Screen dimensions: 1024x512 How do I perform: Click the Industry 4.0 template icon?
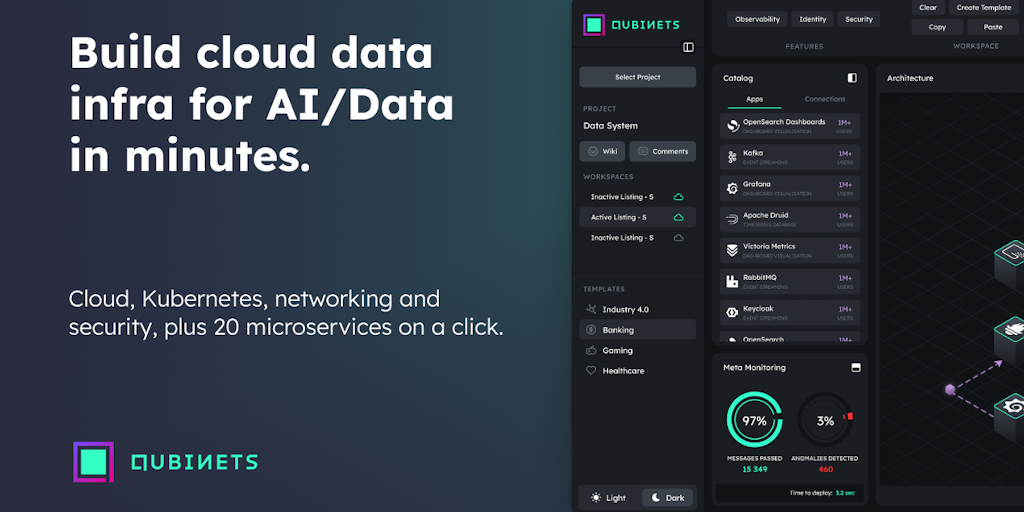coord(591,309)
